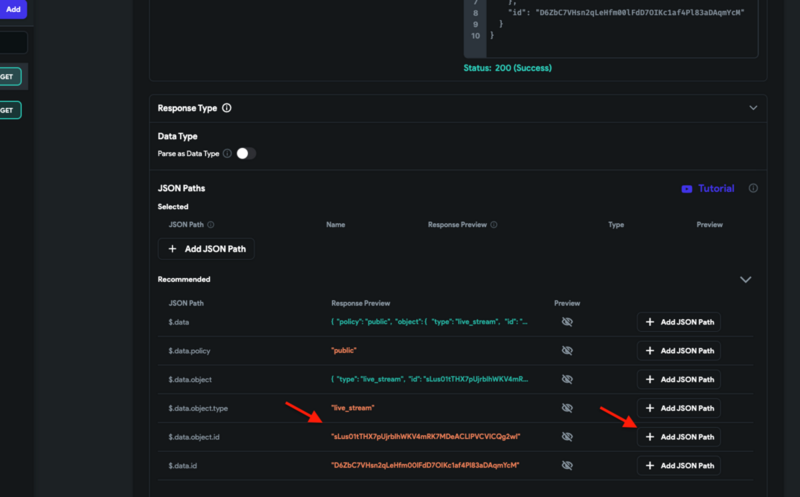This screenshot has height=497, width=800.
Task: Click the $.data.object.type path text
Action: pos(198,408)
